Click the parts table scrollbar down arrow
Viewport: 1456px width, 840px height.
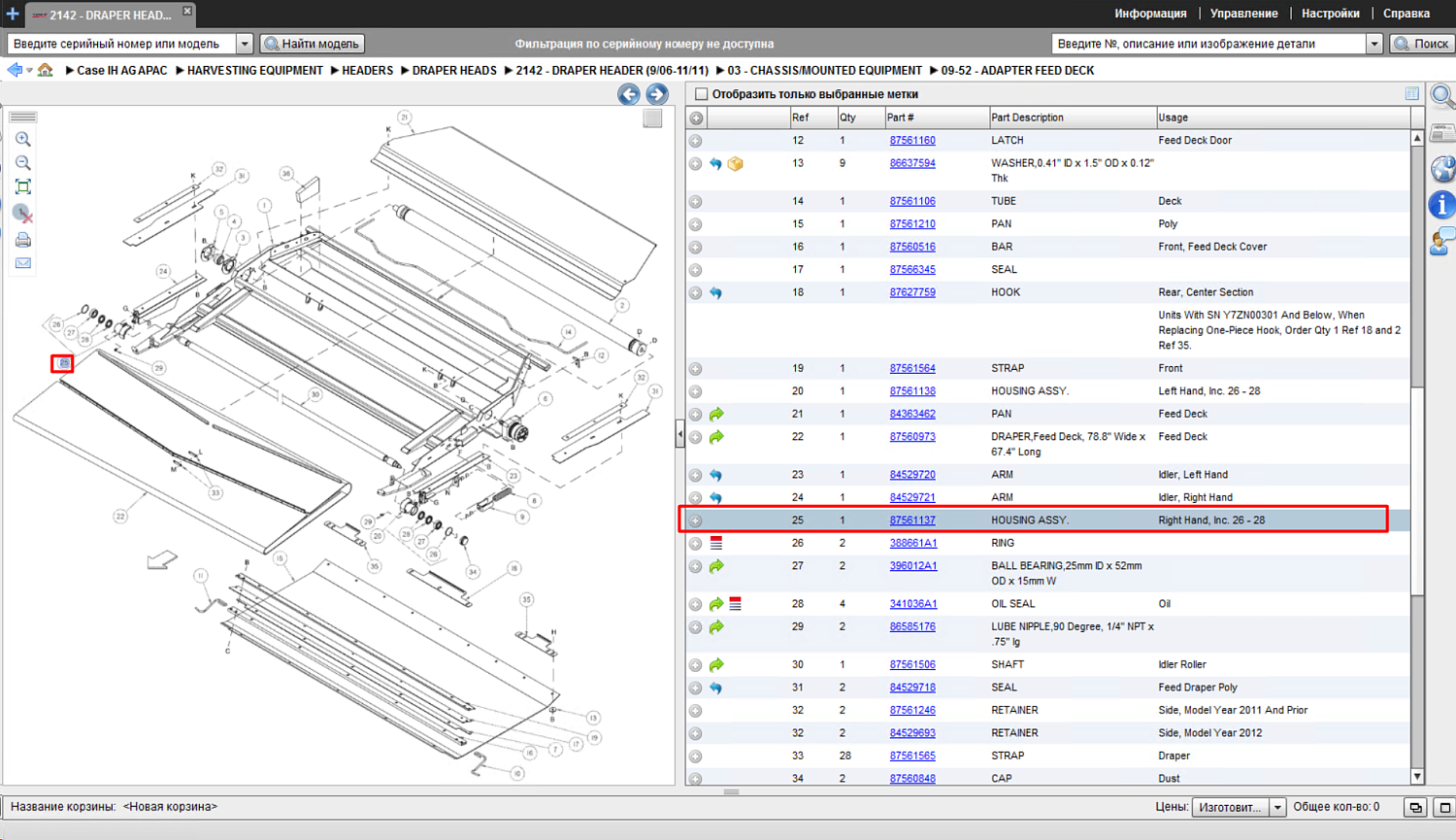1417,777
